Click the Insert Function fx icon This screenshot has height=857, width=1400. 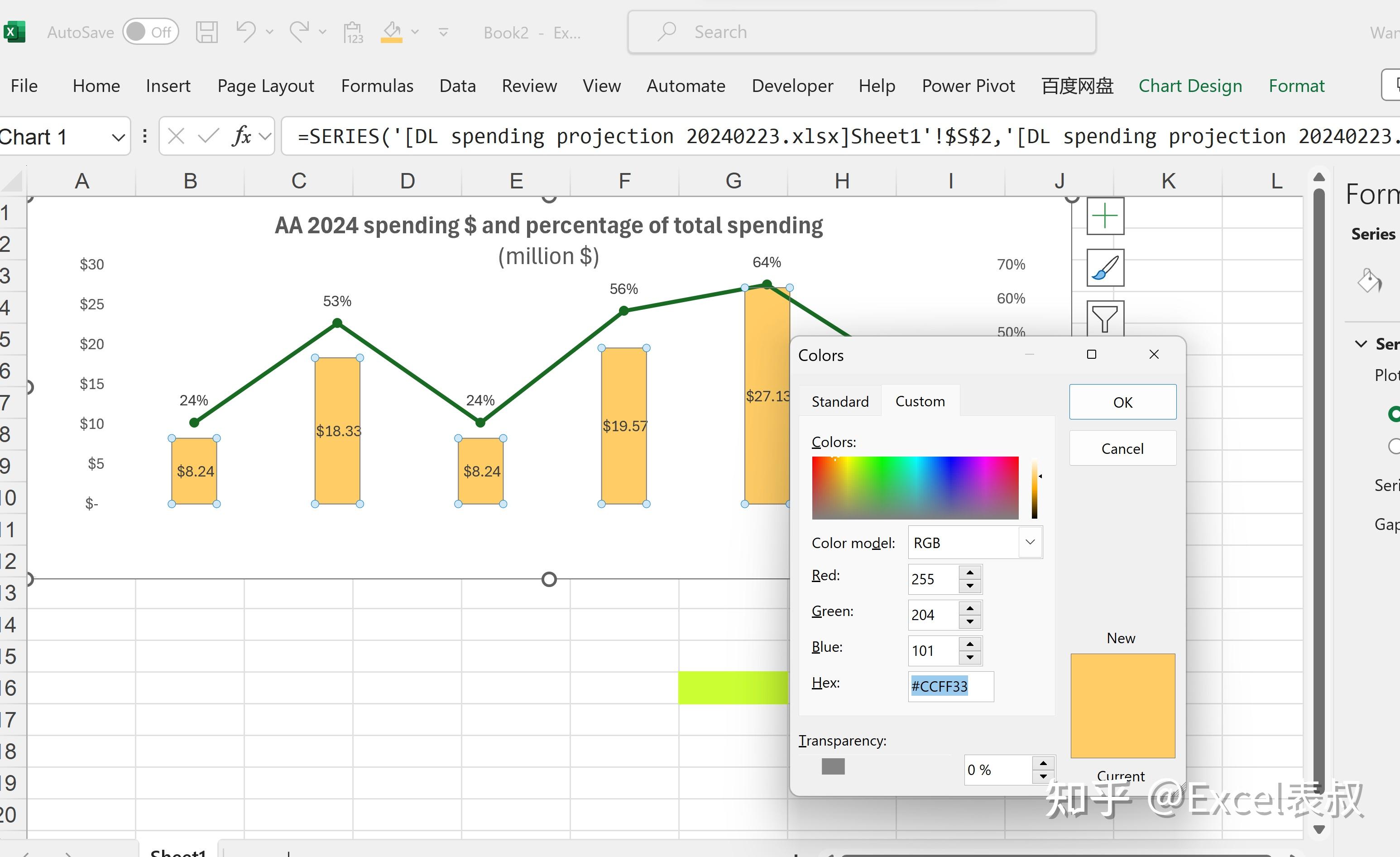point(242,136)
